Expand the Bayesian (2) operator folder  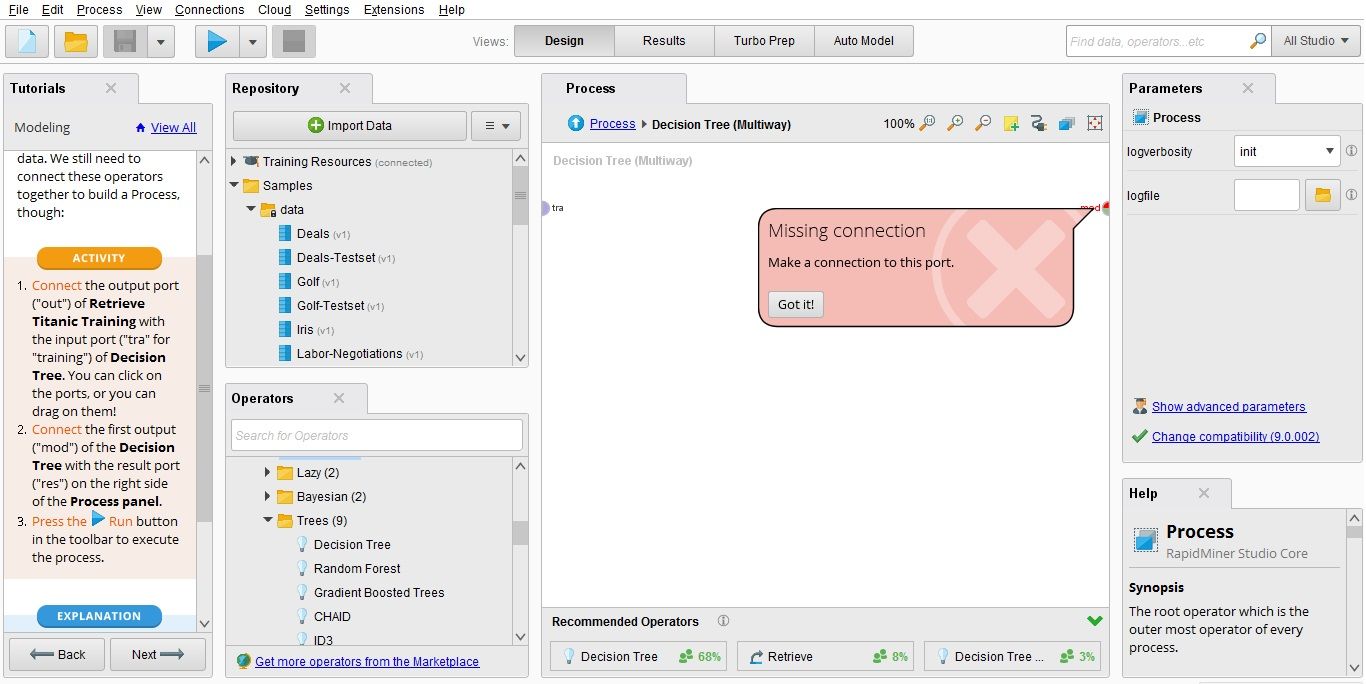pyautogui.click(x=267, y=496)
